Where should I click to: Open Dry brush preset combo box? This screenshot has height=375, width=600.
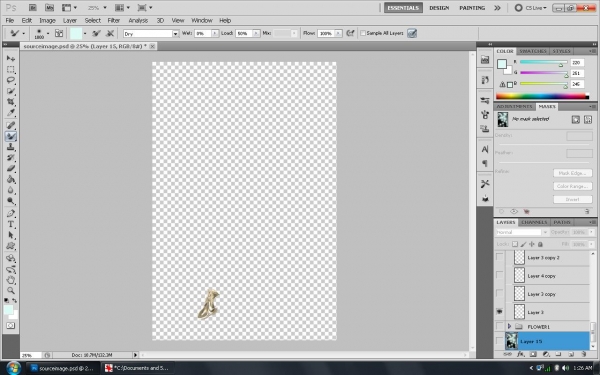point(151,34)
